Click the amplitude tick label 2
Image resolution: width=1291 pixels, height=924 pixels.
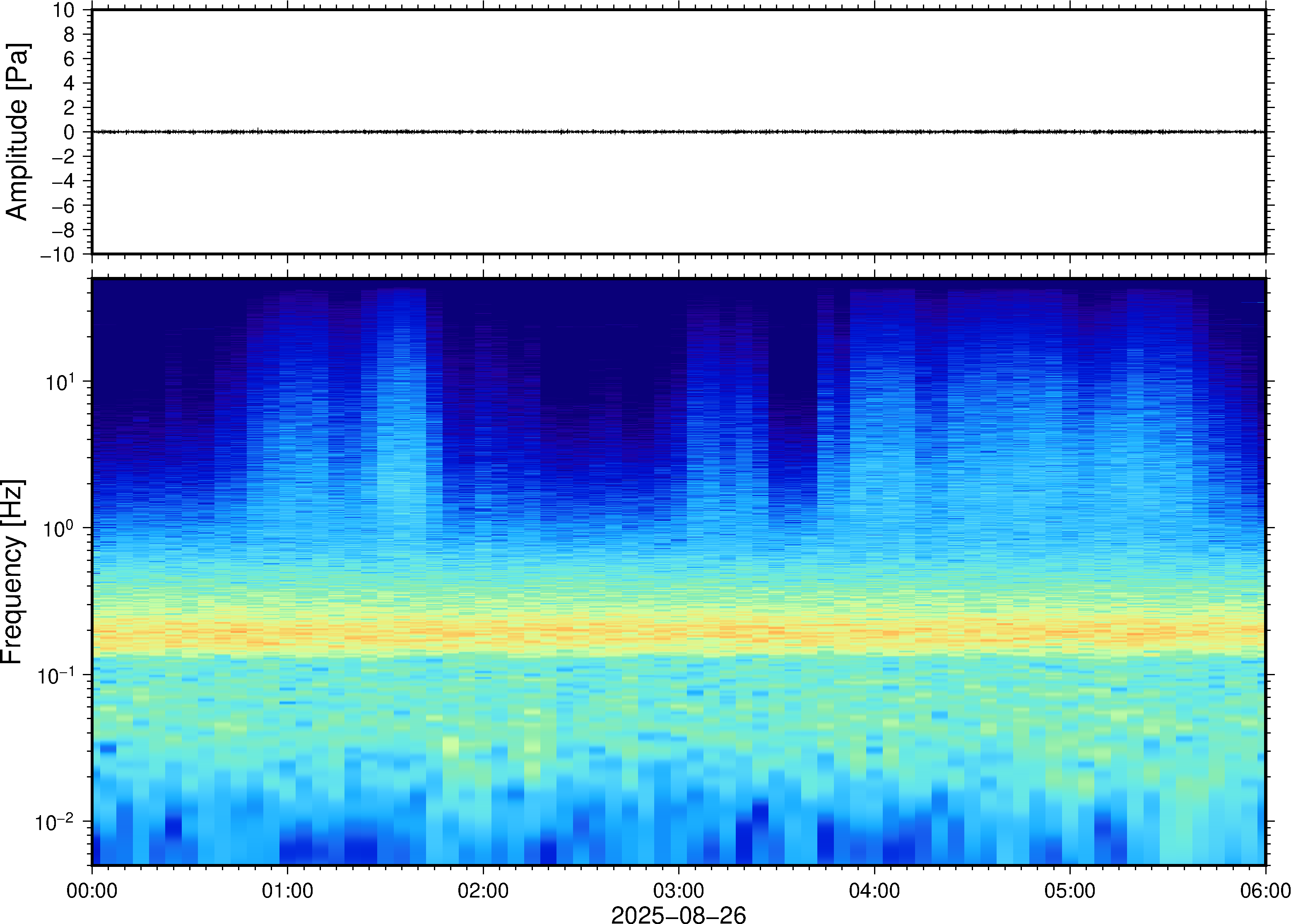coord(69,108)
